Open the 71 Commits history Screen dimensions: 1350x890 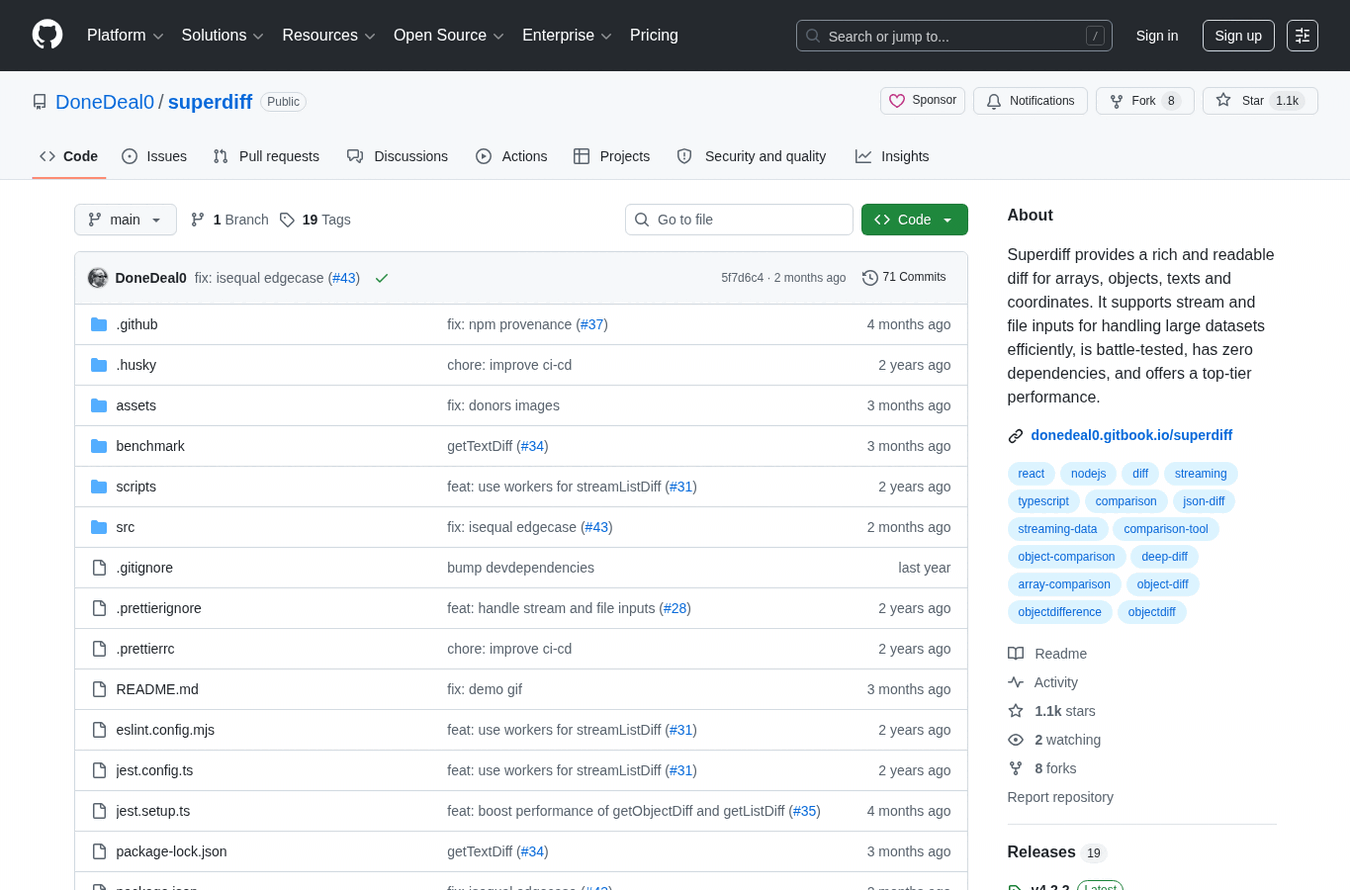904,278
